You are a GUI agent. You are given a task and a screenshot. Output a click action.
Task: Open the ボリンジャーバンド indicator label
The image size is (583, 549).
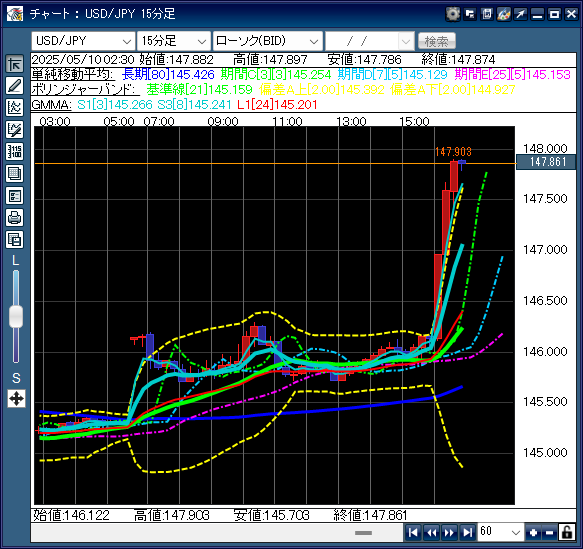[x=85, y=89]
